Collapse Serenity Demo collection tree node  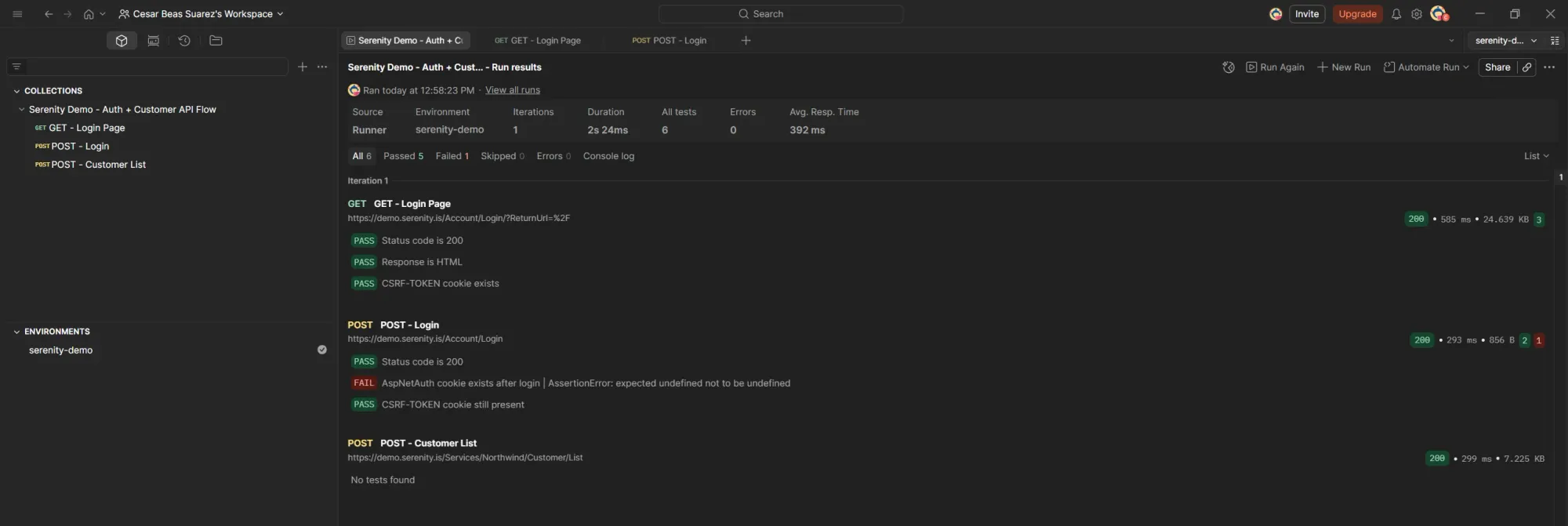(22, 110)
